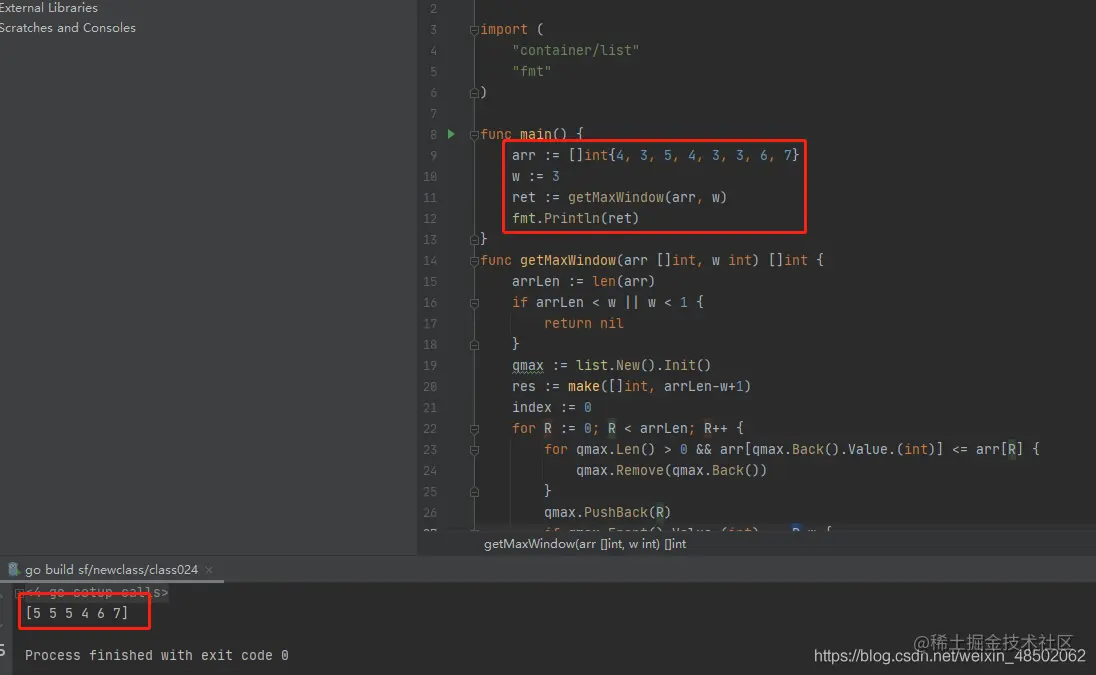
Task: Fold the for R loop at line 22
Action: (x=474, y=428)
